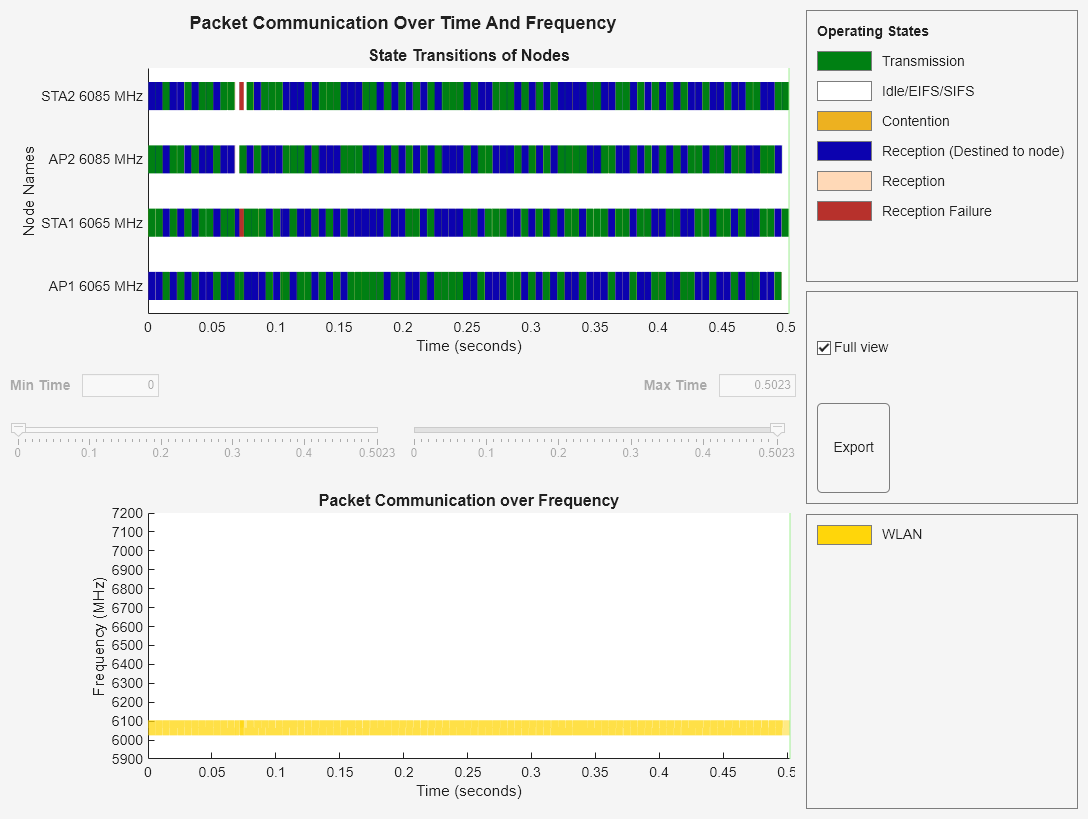1088x819 pixels.
Task: Click the Min Time input field
Action: pos(120,385)
